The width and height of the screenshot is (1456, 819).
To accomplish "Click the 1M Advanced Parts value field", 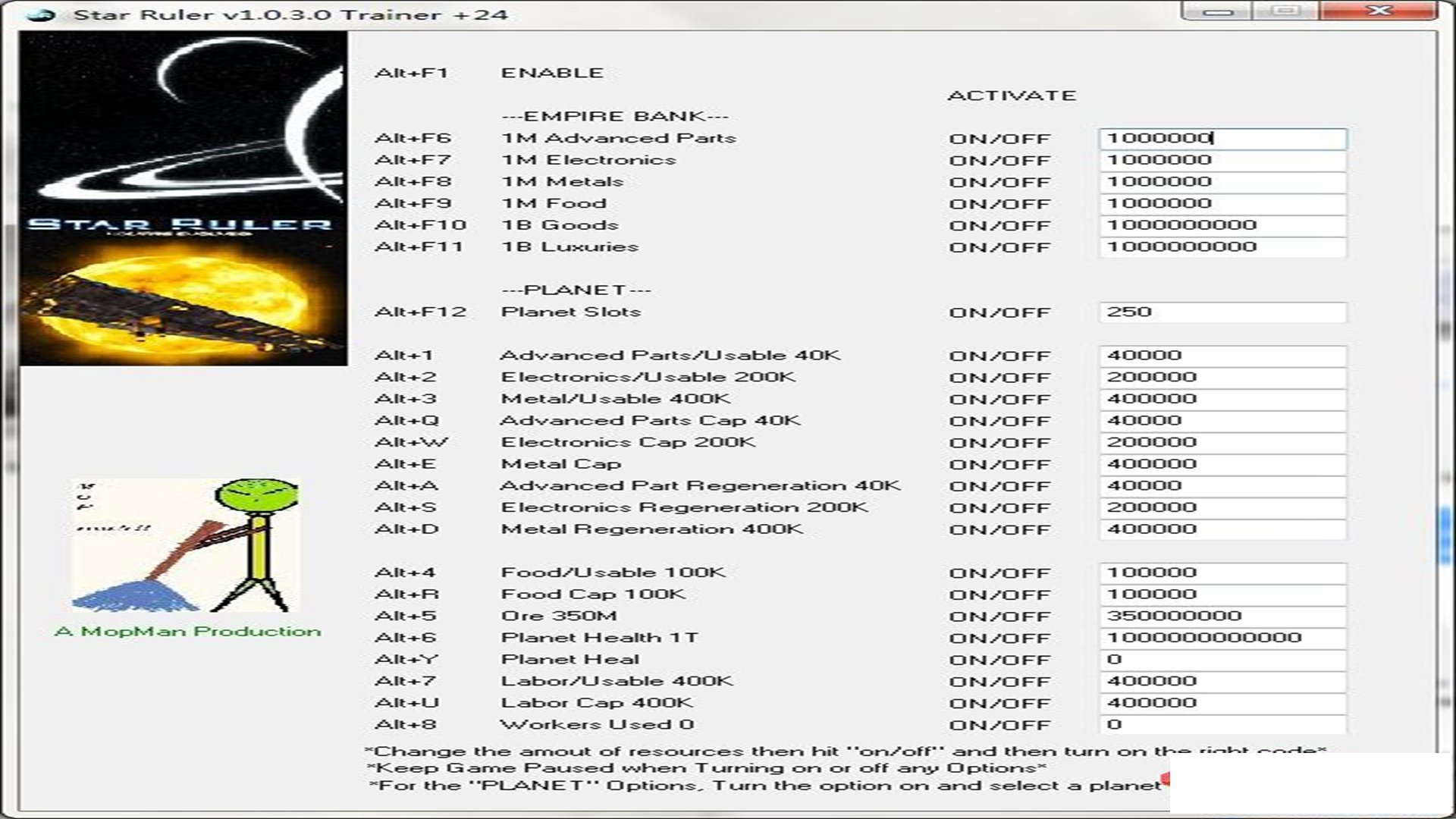I will 1222,139.
